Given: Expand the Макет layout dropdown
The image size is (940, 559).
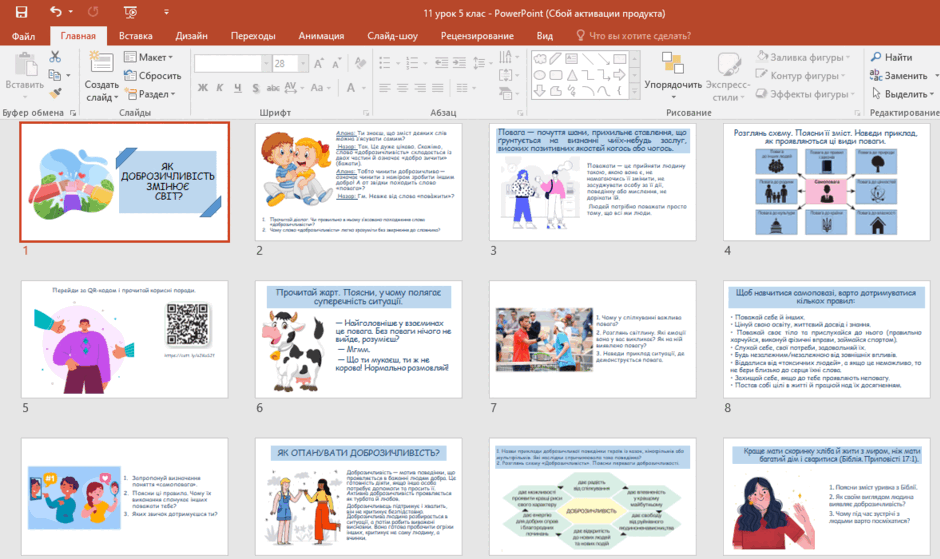Looking at the screenshot, I should (x=148, y=57).
